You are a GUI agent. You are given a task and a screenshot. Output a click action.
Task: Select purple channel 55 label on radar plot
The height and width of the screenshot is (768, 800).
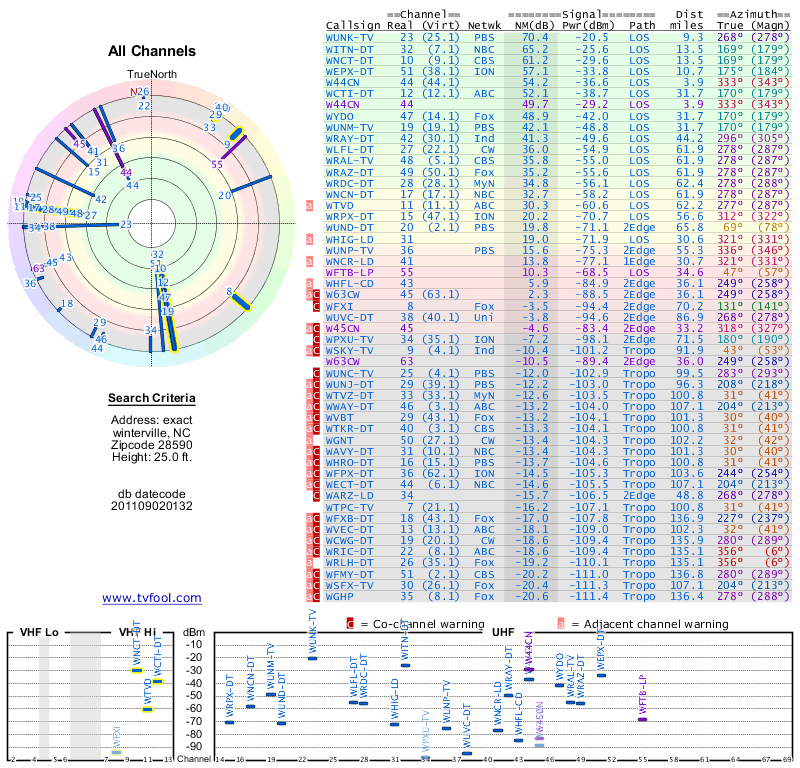tap(217, 164)
